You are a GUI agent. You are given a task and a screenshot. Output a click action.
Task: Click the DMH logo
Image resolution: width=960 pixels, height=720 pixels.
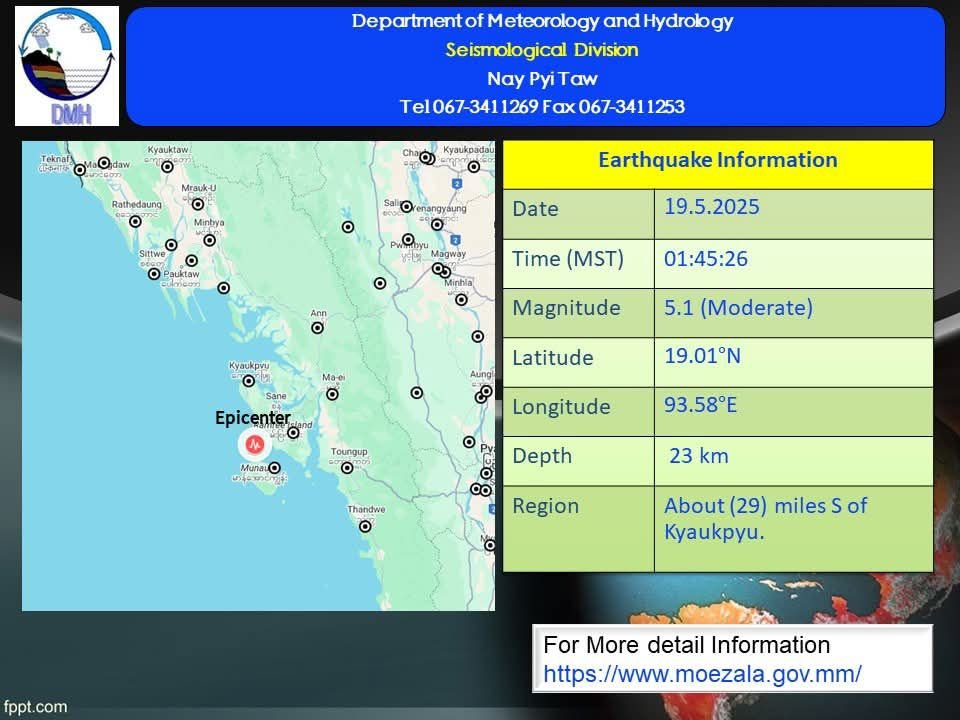pos(67,66)
